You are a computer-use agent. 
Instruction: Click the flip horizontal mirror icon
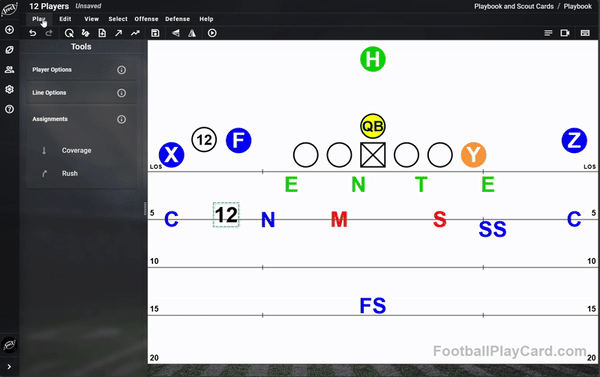pyautogui.click(x=192, y=33)
